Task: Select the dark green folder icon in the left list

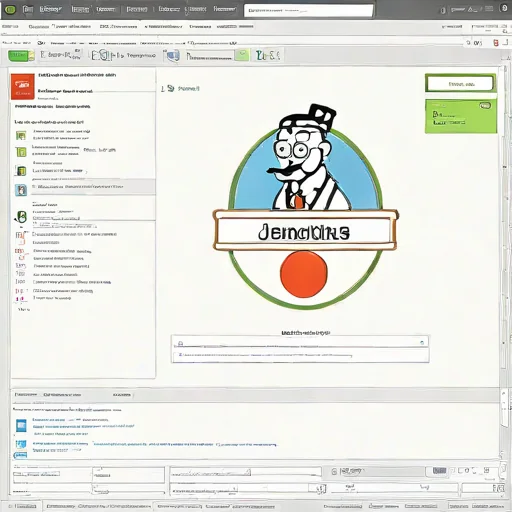Action: click(21, 171)
